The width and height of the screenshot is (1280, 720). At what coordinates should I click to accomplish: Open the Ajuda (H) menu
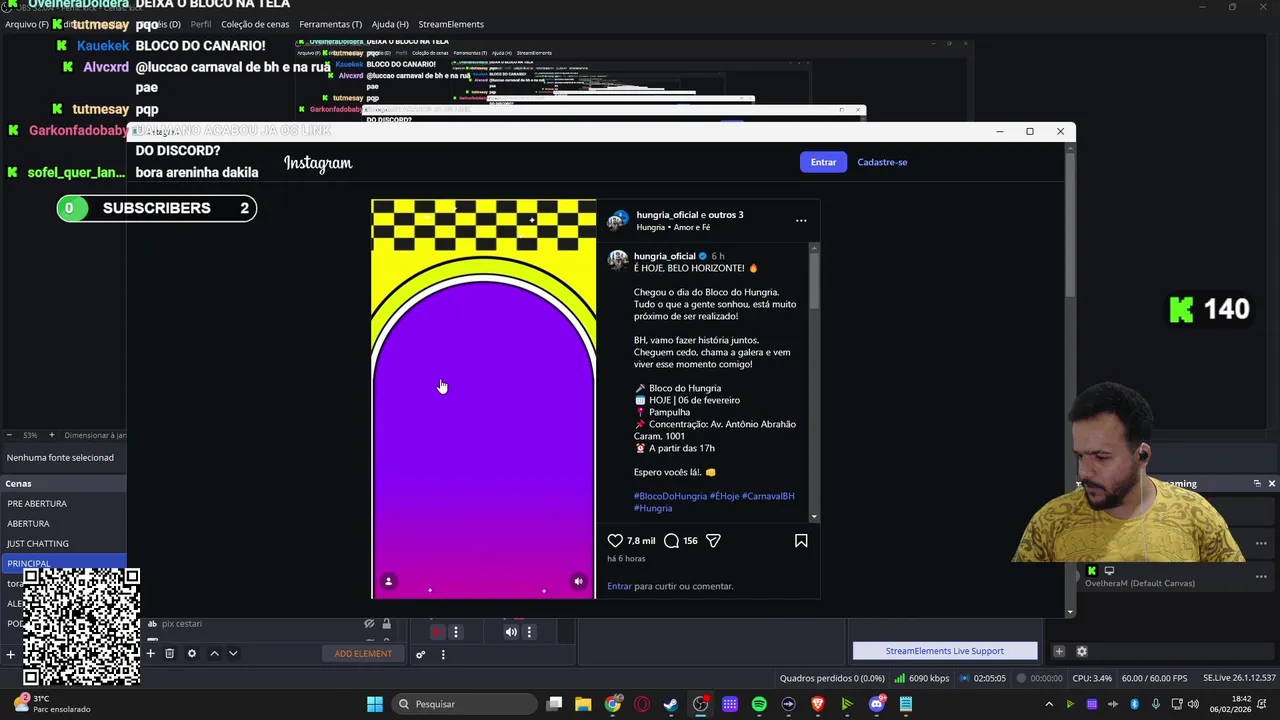[390, 24]
